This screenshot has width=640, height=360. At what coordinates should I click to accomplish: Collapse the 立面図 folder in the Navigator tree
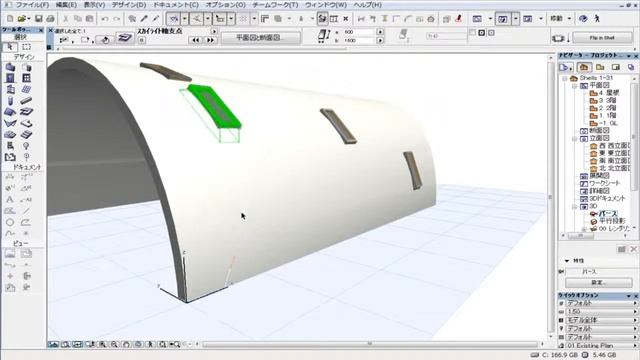click(574, 139)
